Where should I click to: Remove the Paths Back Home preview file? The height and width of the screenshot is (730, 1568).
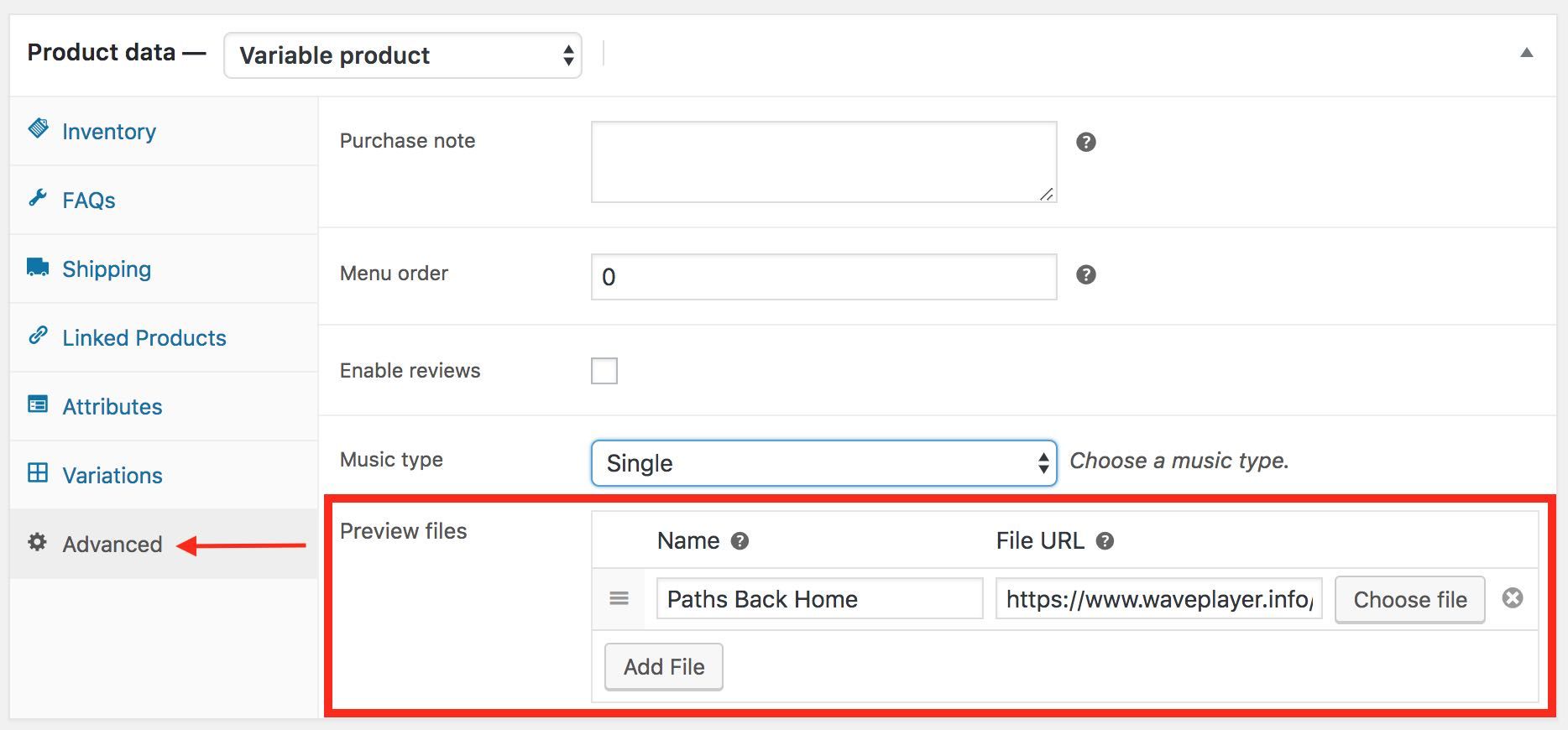click(x=1512, y=598)
